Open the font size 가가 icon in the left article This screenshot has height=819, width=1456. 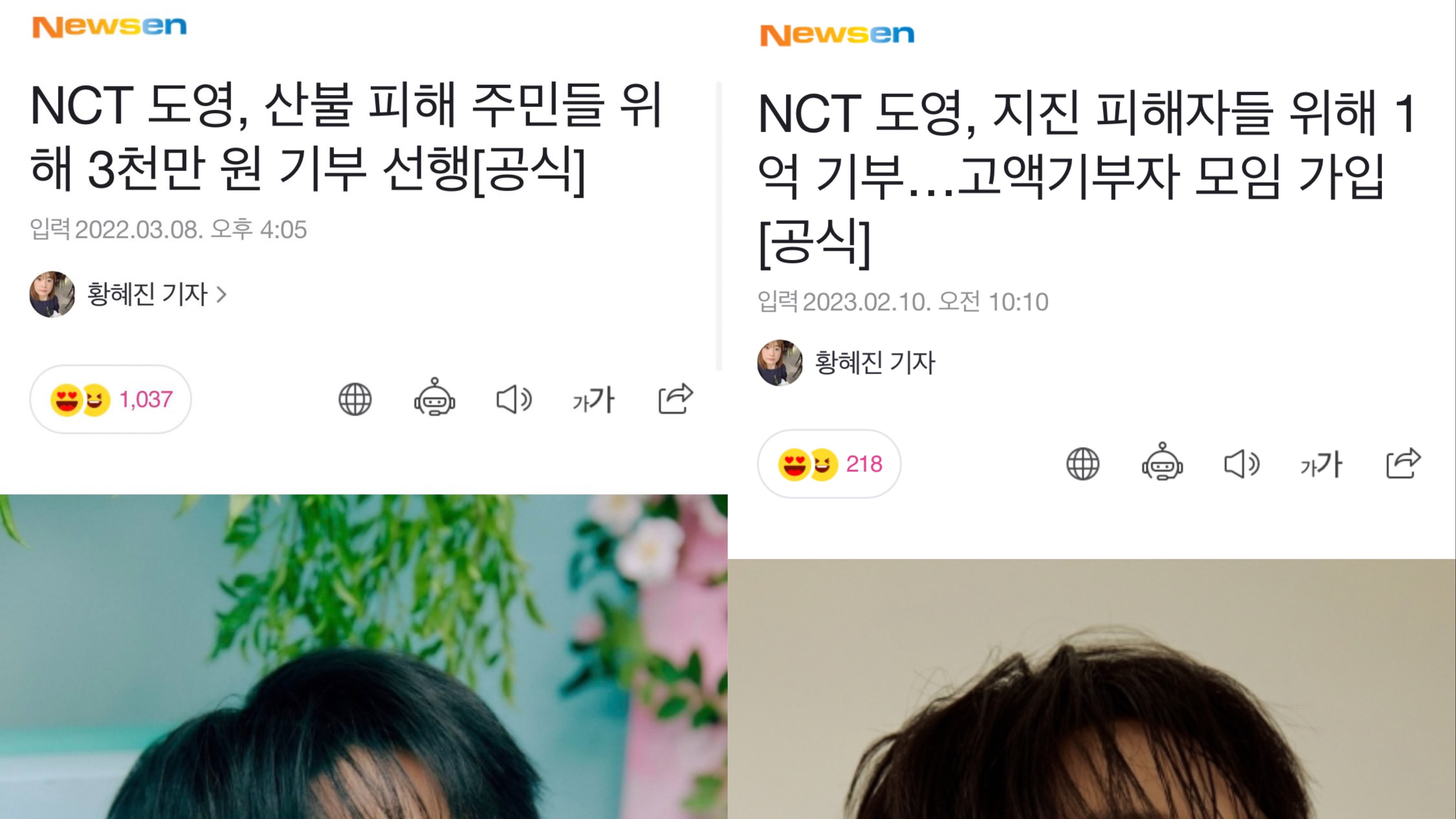click(594, 400)
